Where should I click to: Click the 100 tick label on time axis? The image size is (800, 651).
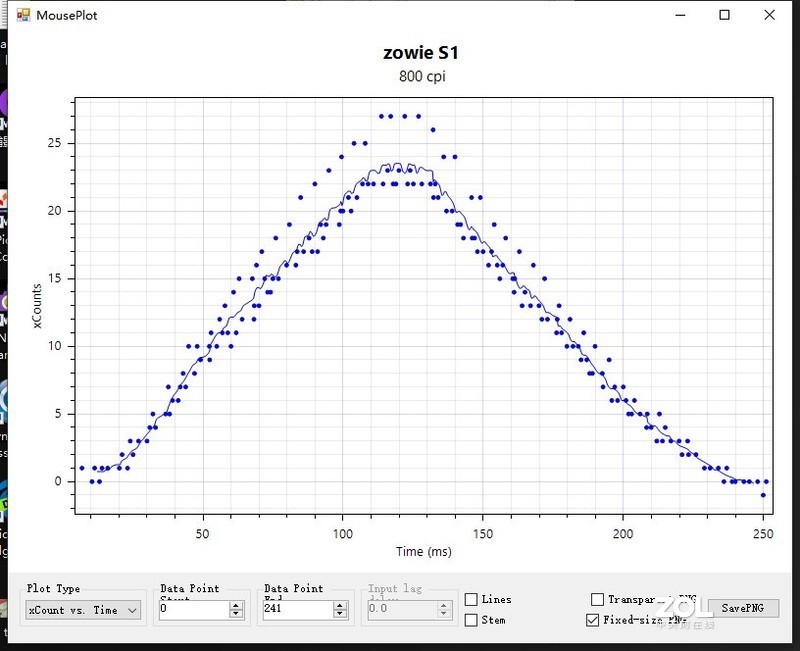click(x=343, y=534)
